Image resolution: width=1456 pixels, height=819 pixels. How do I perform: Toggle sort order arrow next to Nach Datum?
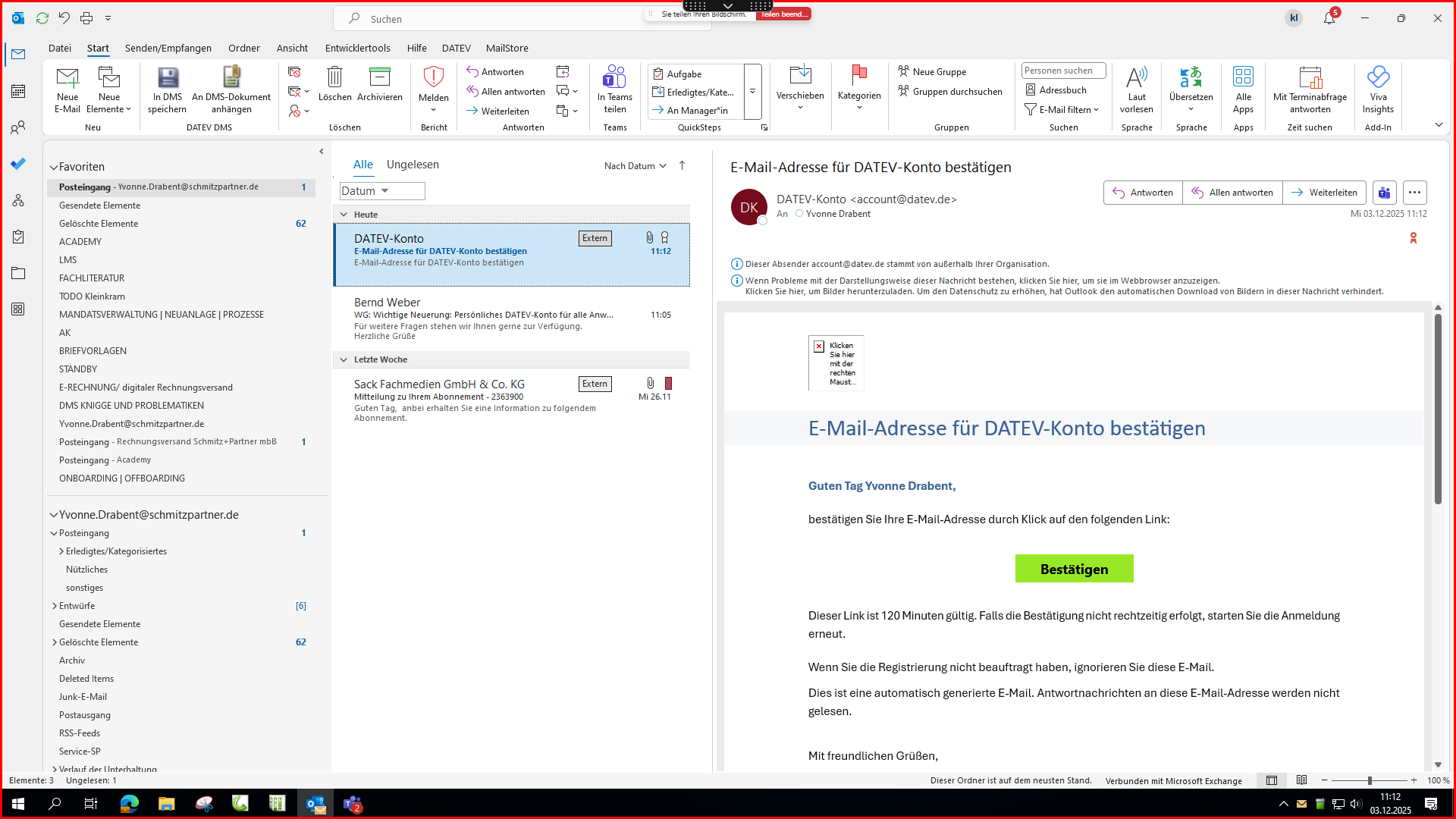point(682,165)
